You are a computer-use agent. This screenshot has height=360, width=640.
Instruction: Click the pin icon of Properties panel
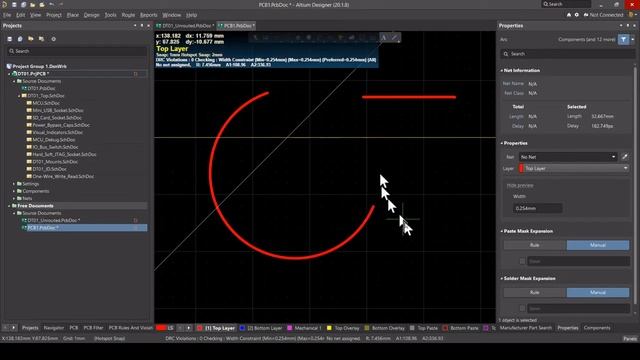click(x=628, y=26)
